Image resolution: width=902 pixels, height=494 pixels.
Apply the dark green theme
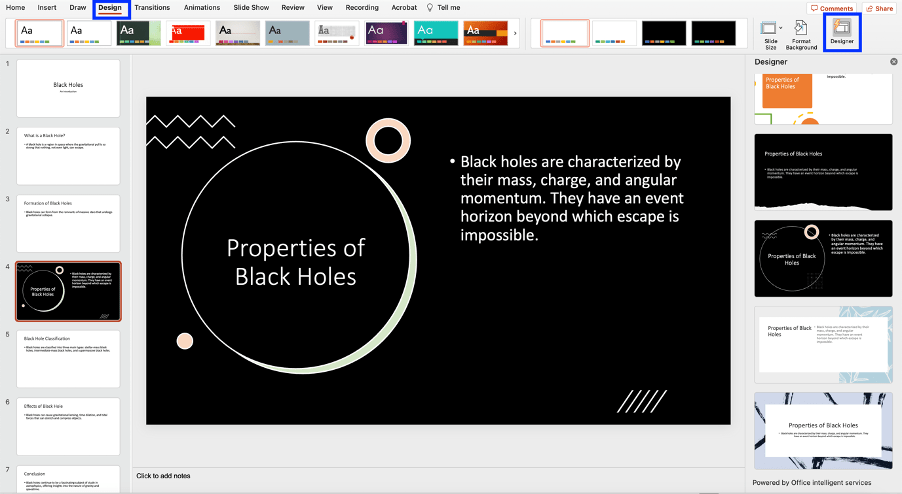(139, 33)
